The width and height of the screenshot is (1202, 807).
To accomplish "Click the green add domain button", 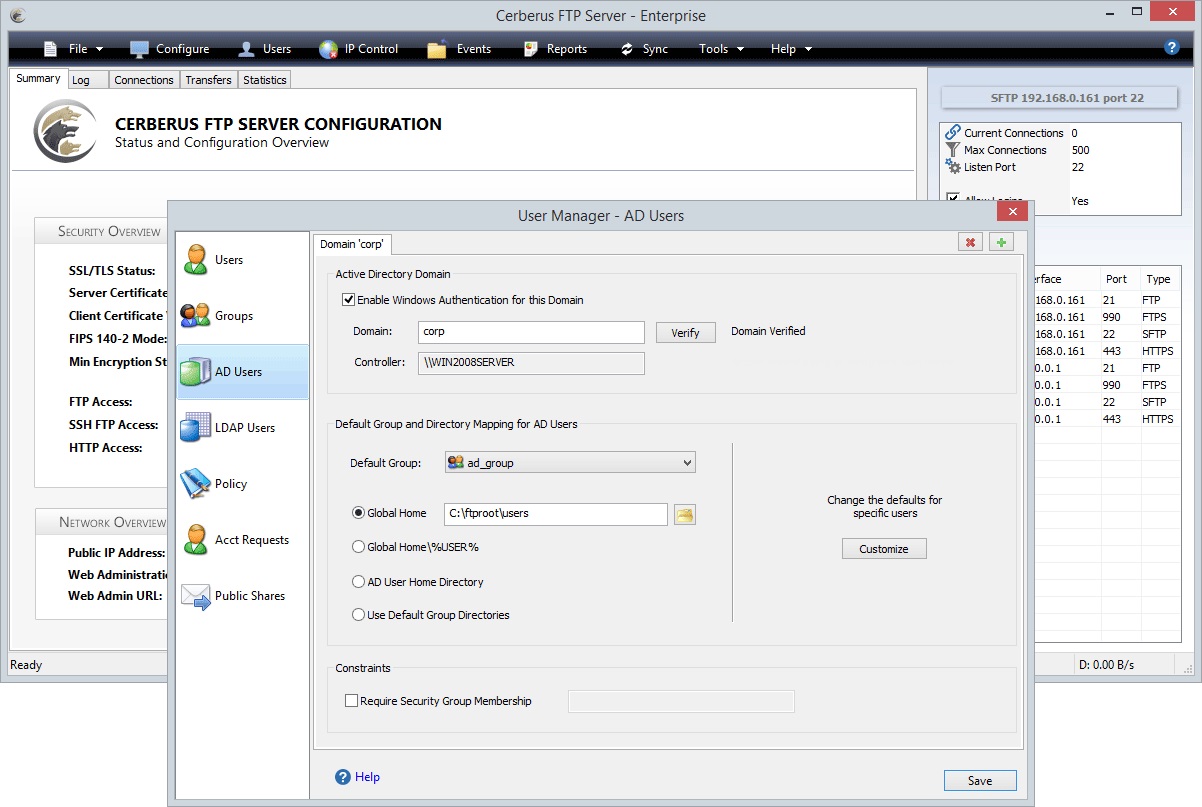I will (x=1001, y=242).
